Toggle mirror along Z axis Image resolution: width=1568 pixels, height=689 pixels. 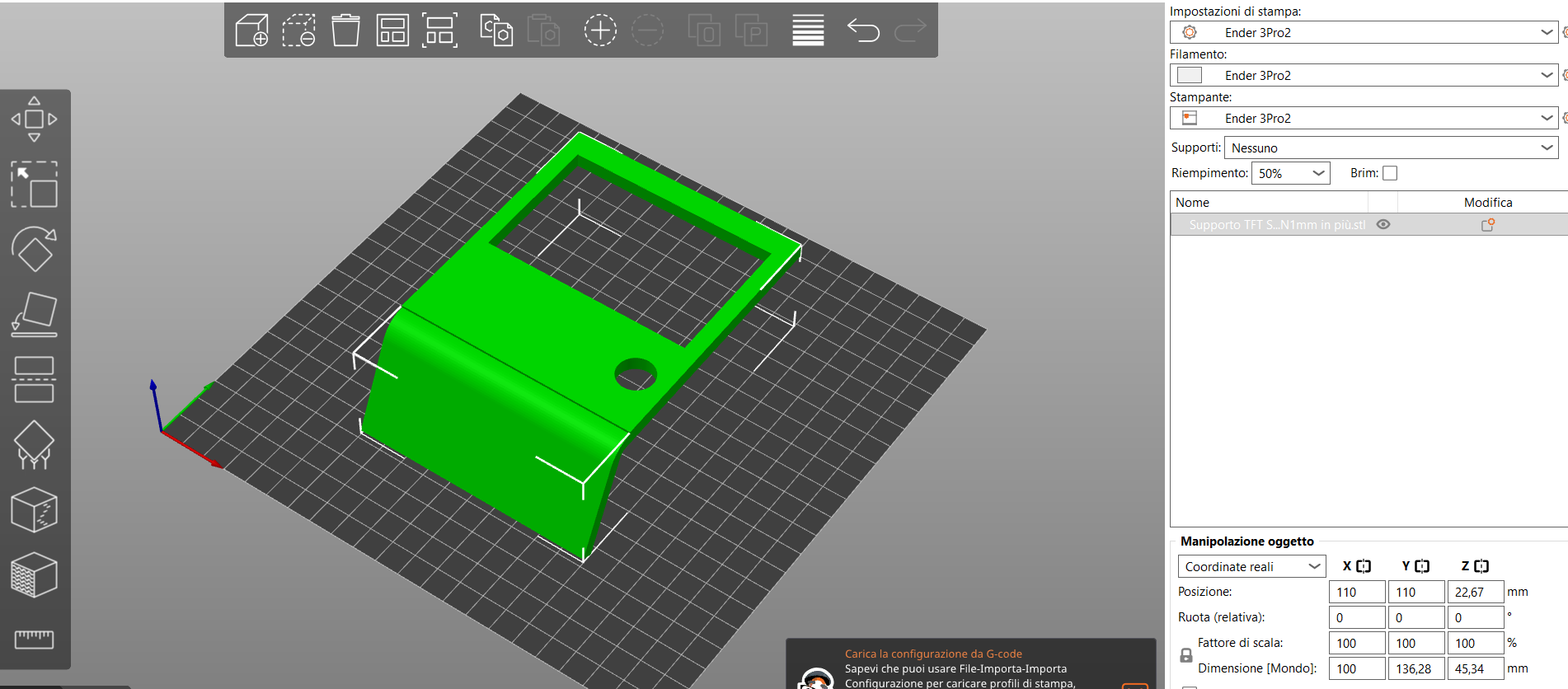pos(1481,566)
